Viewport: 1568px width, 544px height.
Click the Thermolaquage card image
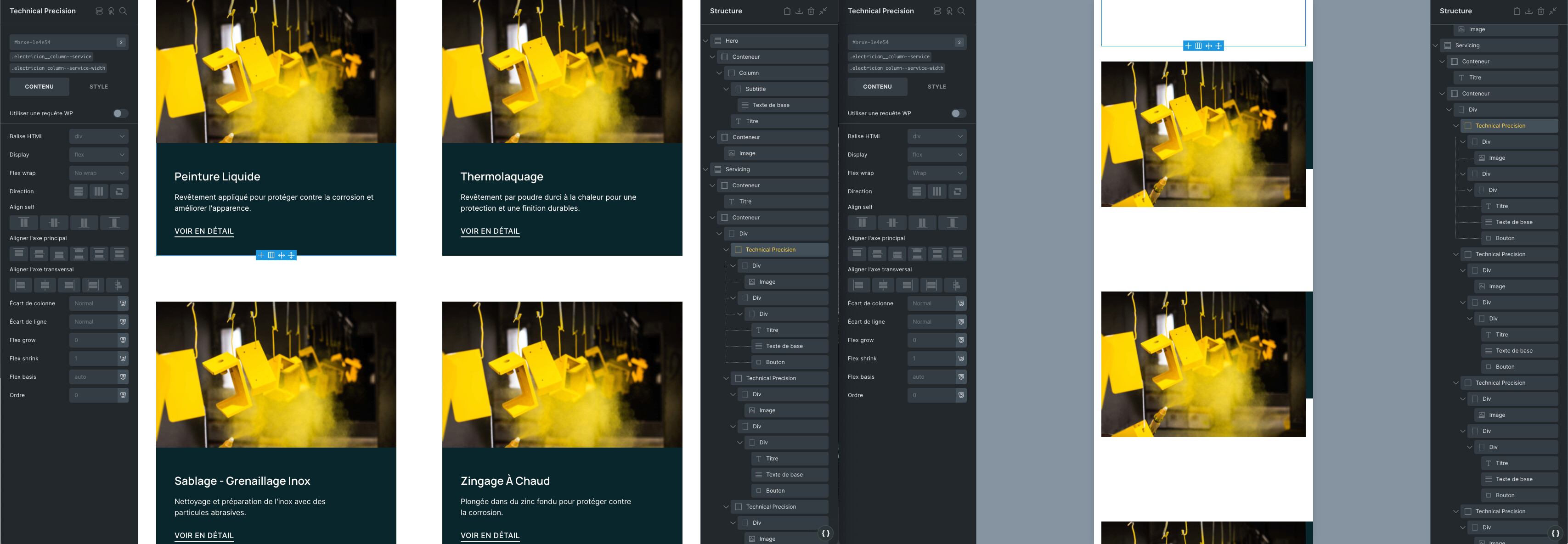pos(562,72)
